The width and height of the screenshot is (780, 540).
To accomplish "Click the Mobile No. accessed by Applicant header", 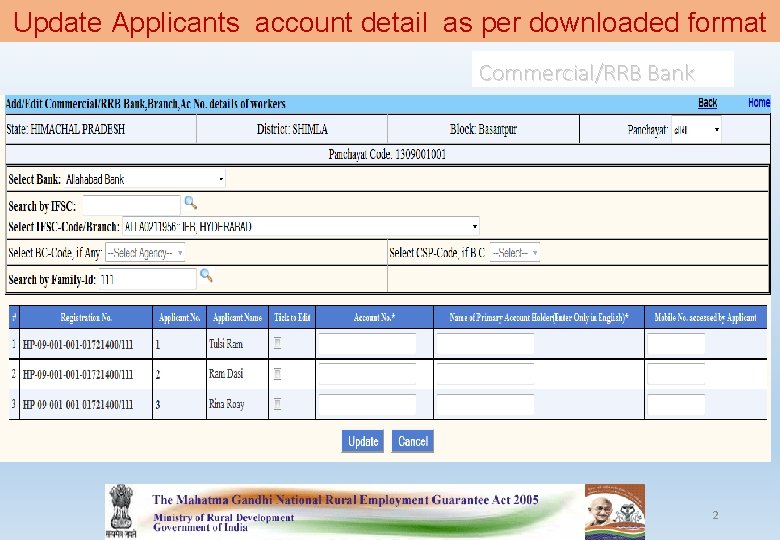I will [x=705, y=317].
